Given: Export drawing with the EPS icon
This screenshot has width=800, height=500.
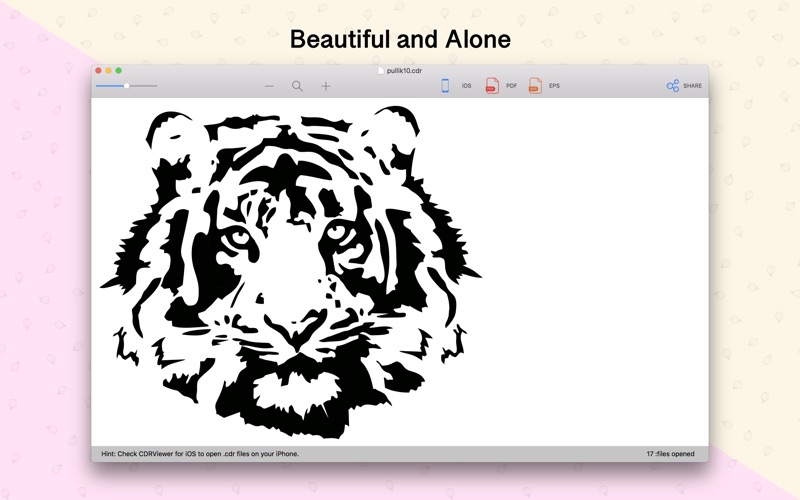Looking at the screenshot, I should (535, 86).
